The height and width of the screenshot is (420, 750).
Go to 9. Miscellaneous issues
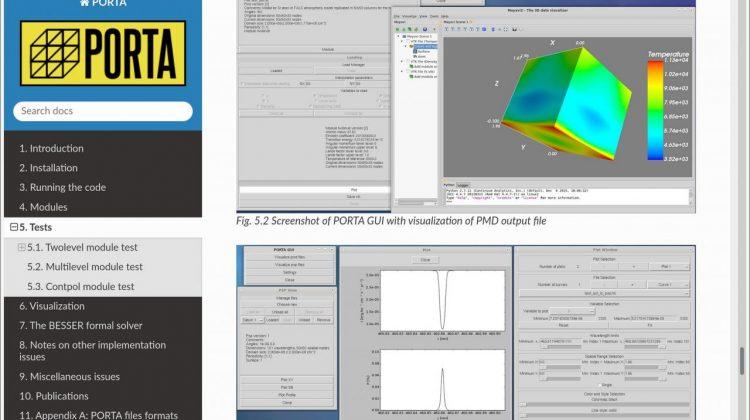coord(69,376)
